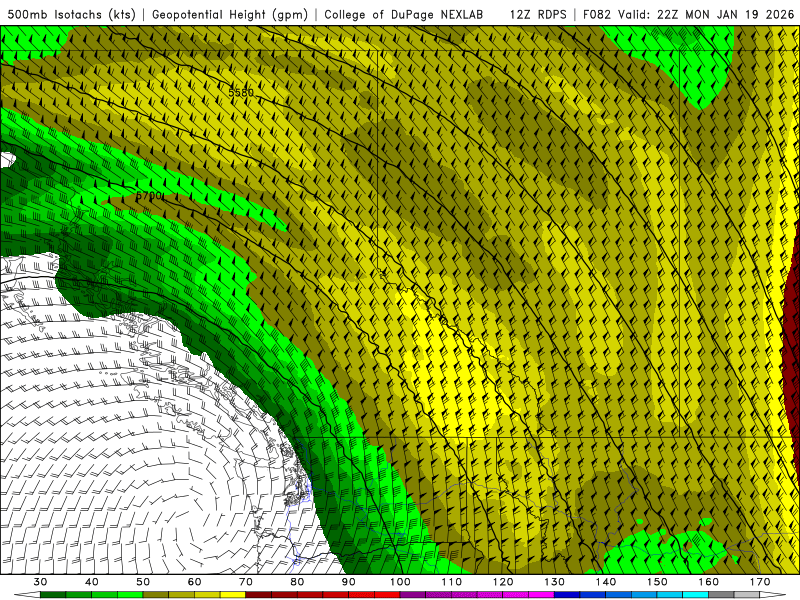Viewport: 800px width, 600px height.
Task: Select the olive 50-55 kt legend swatch
Action: click(156, 595)
